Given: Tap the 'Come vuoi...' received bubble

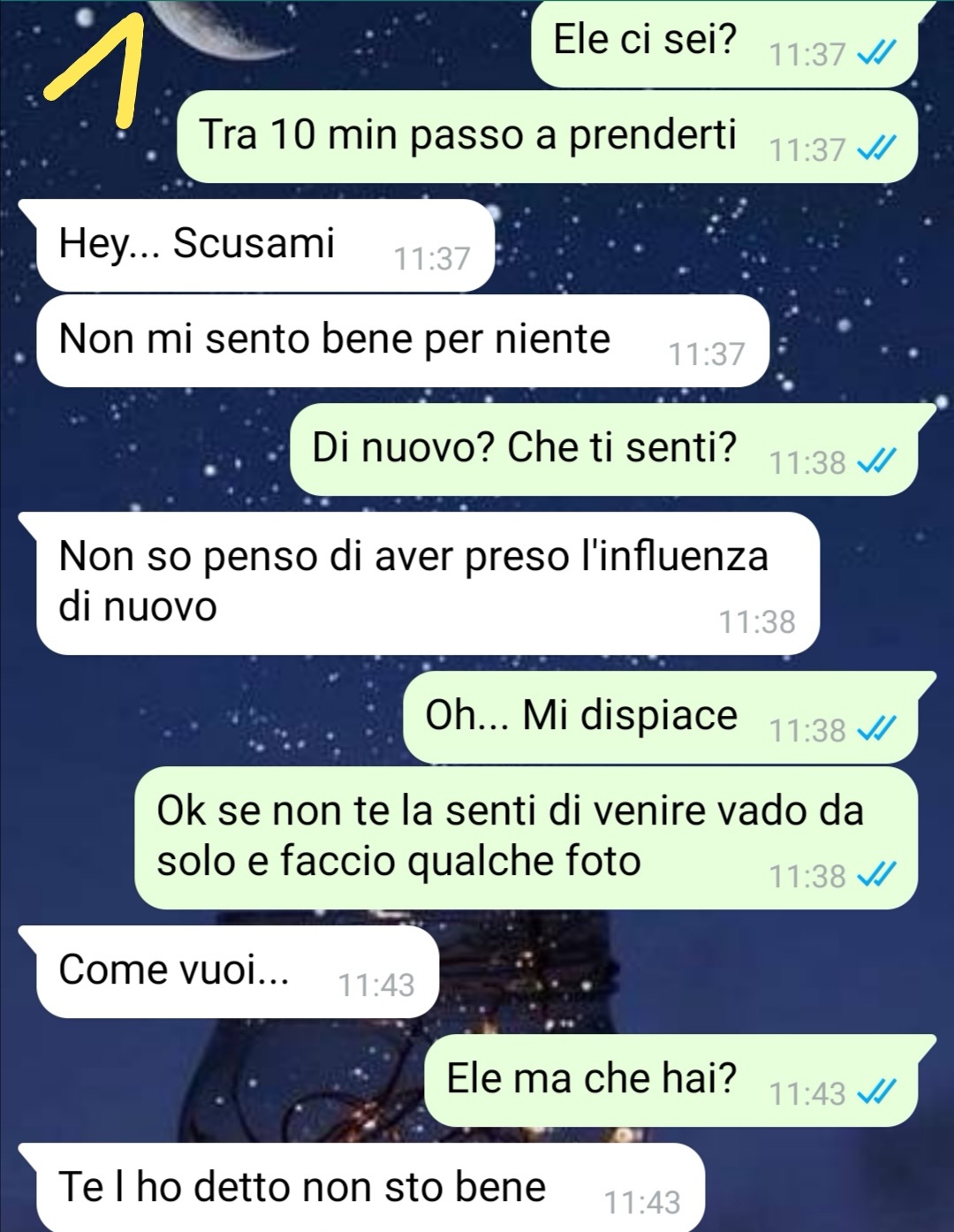Looking at the screenshot, I should click(x=229, y=971).
